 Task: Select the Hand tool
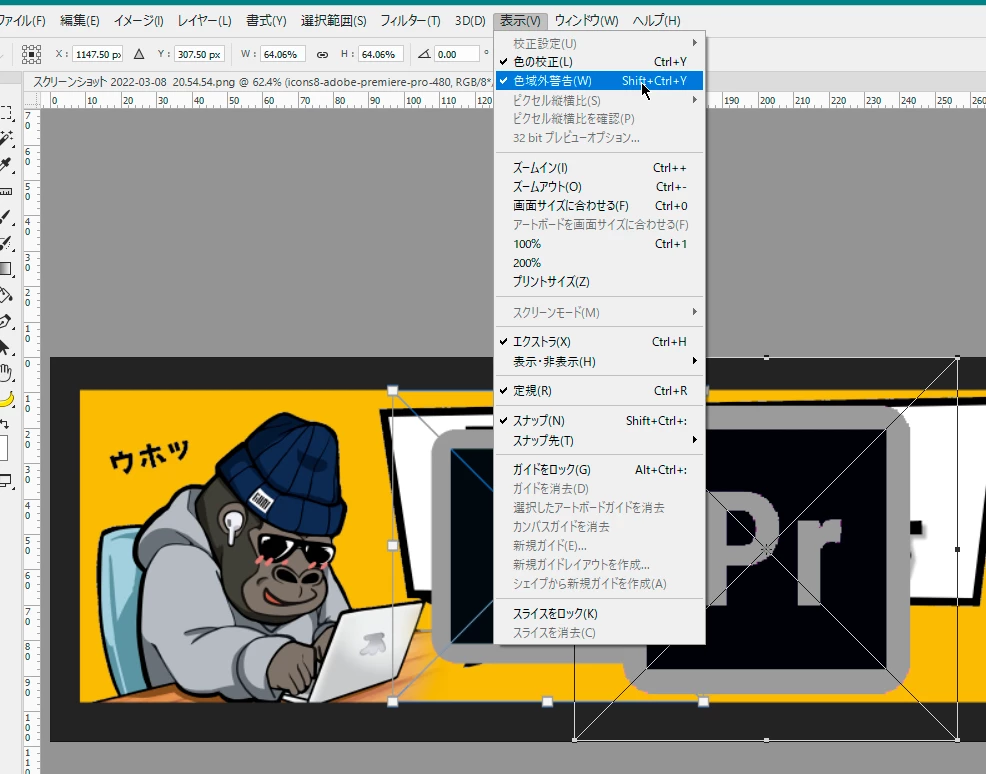(6, 373)
